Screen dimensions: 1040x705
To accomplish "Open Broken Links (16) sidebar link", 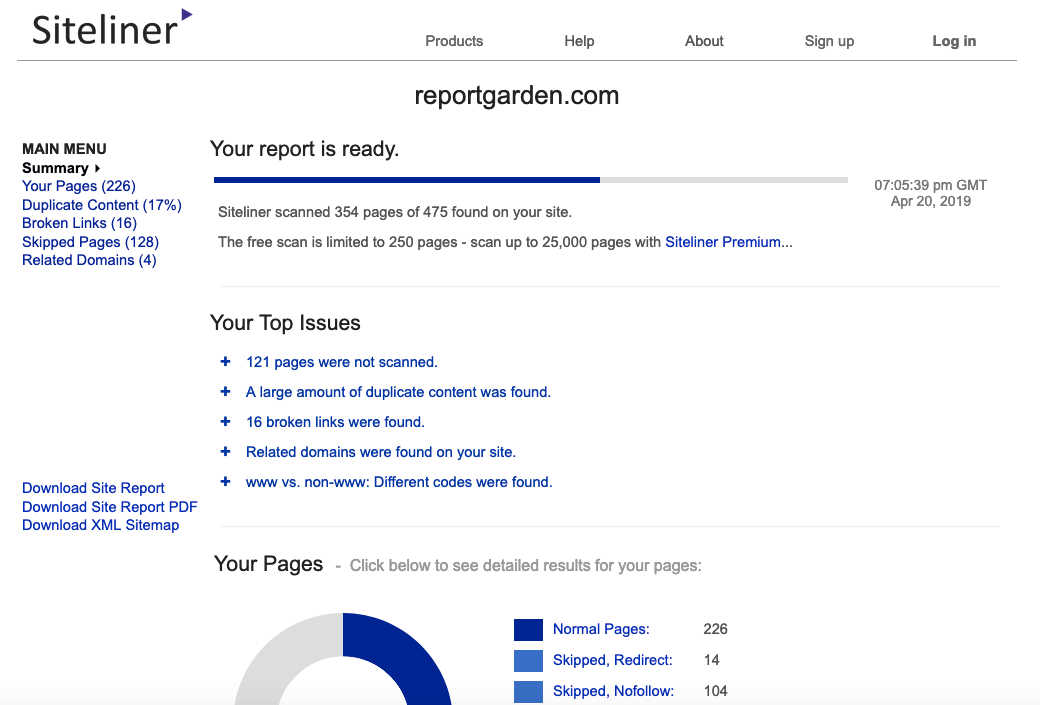I will [80, 224].
